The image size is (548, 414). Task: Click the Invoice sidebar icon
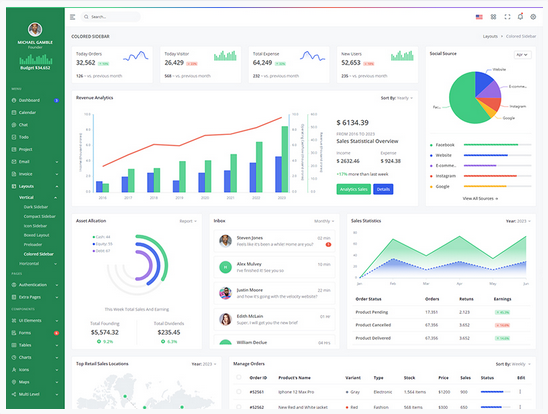14,174
